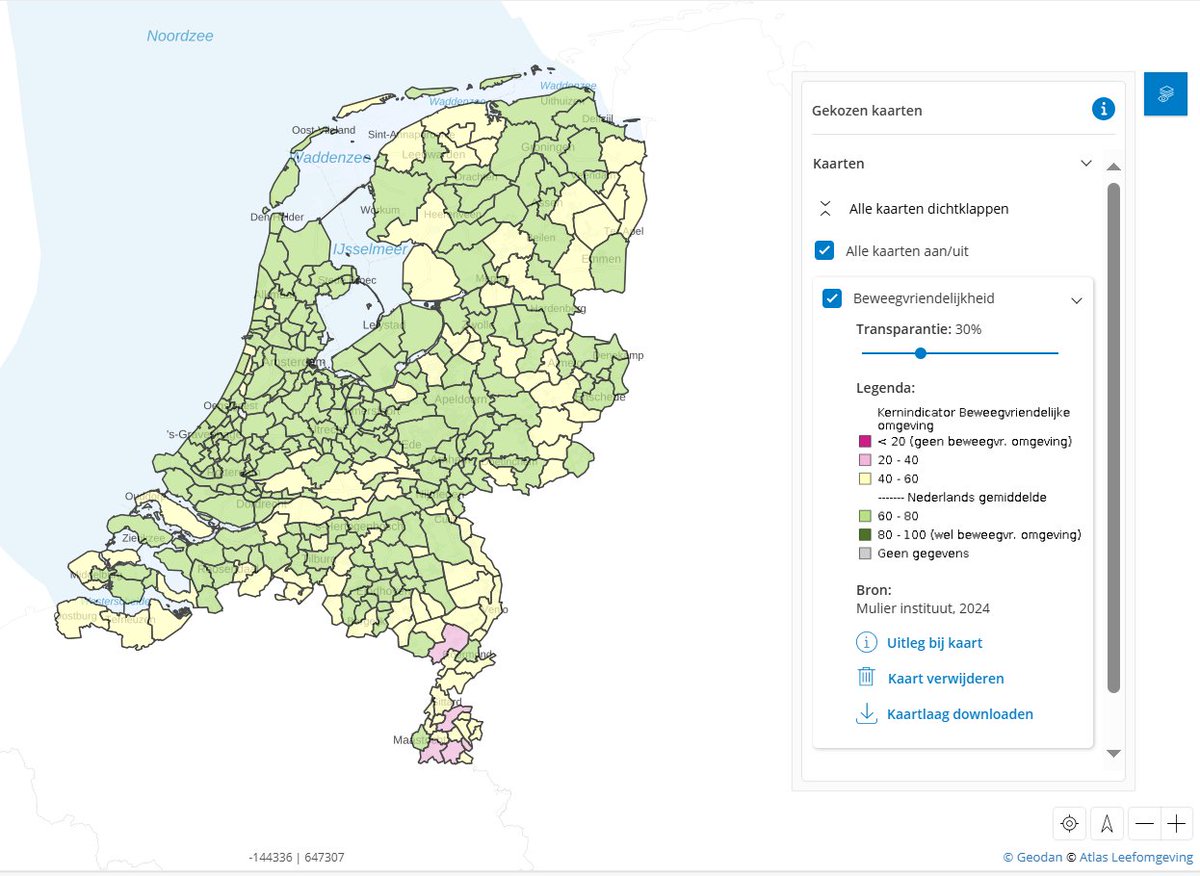Click the compass north arrow icon
Viewport: 1200px width, 876px height.
1106,823
